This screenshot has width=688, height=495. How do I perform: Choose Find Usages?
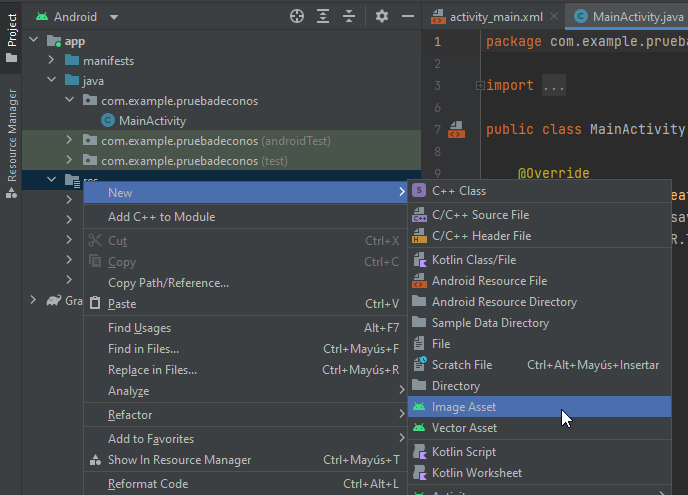click(x=245, y=328)
